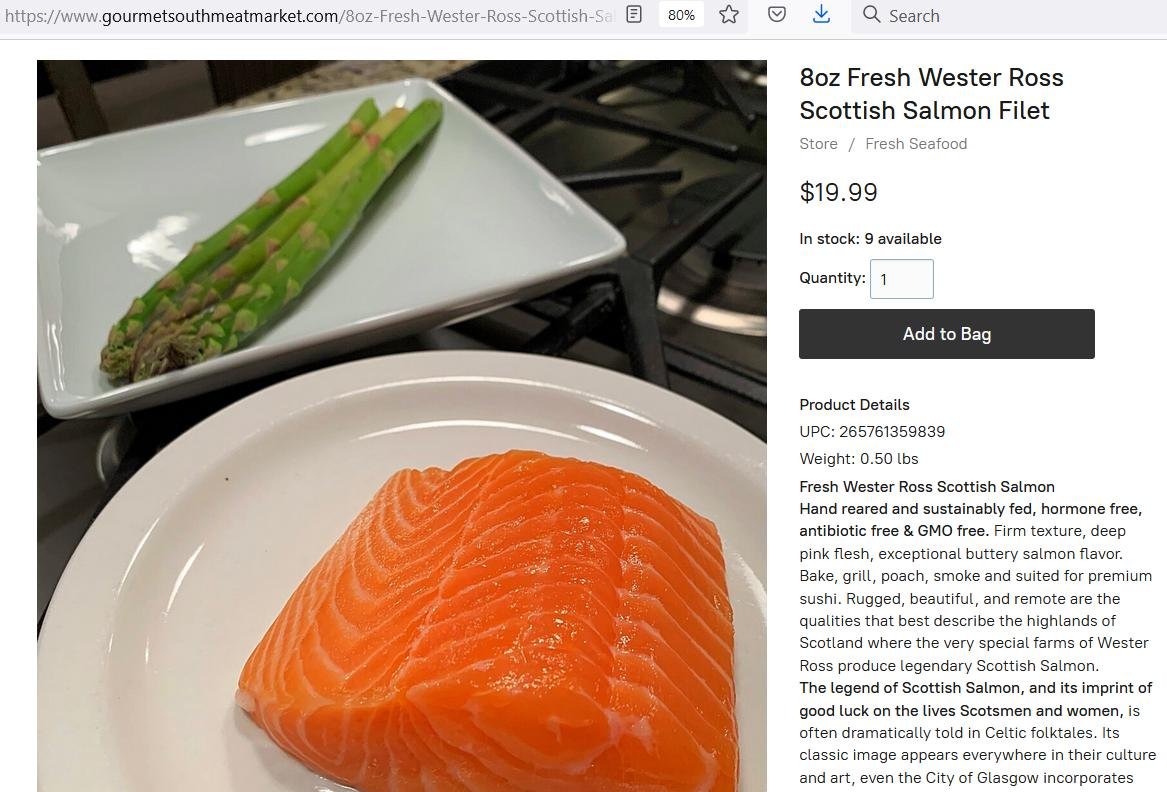The width and height of the screenshot is (1167, 792).
Task: Open the downloads arrow icon
Action: tap(822, 14)
